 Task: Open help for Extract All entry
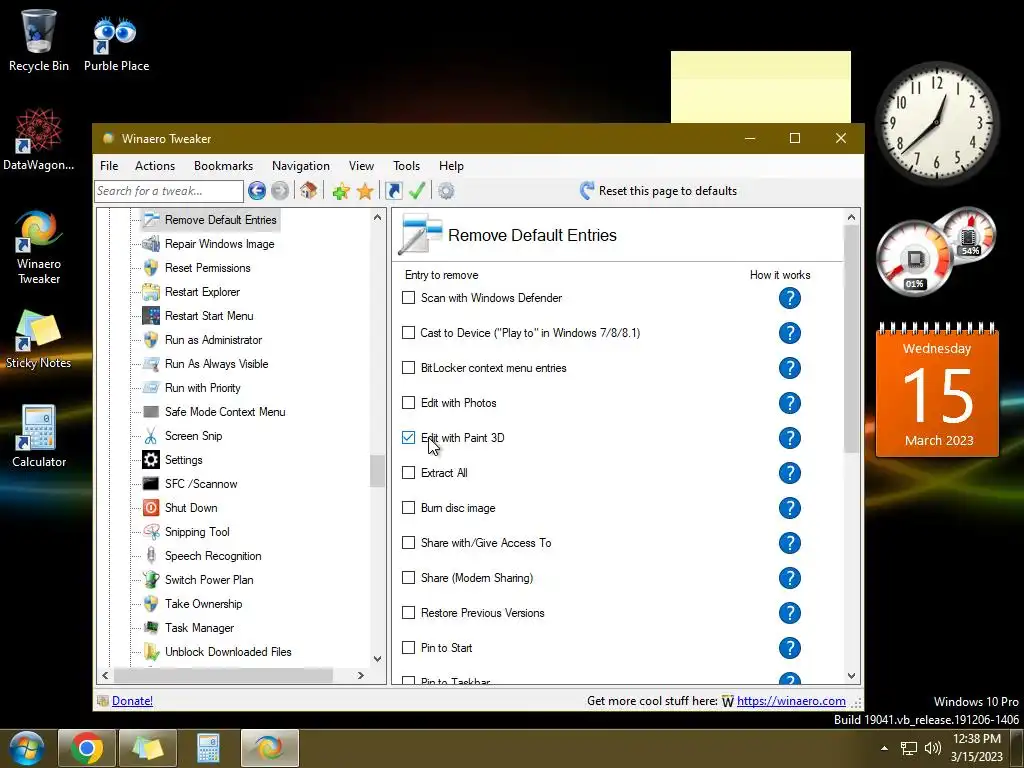[x=790, y=473]
